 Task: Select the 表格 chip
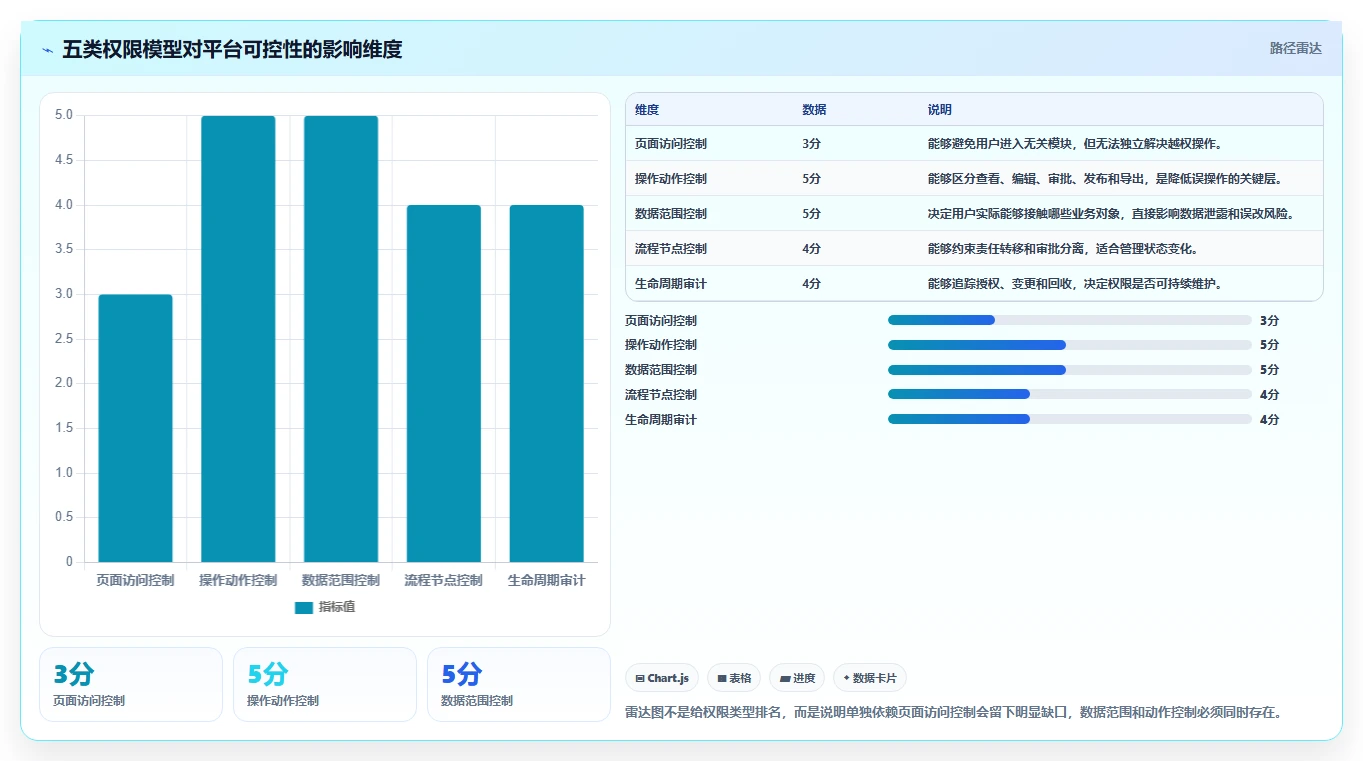(x=734, y=678)
